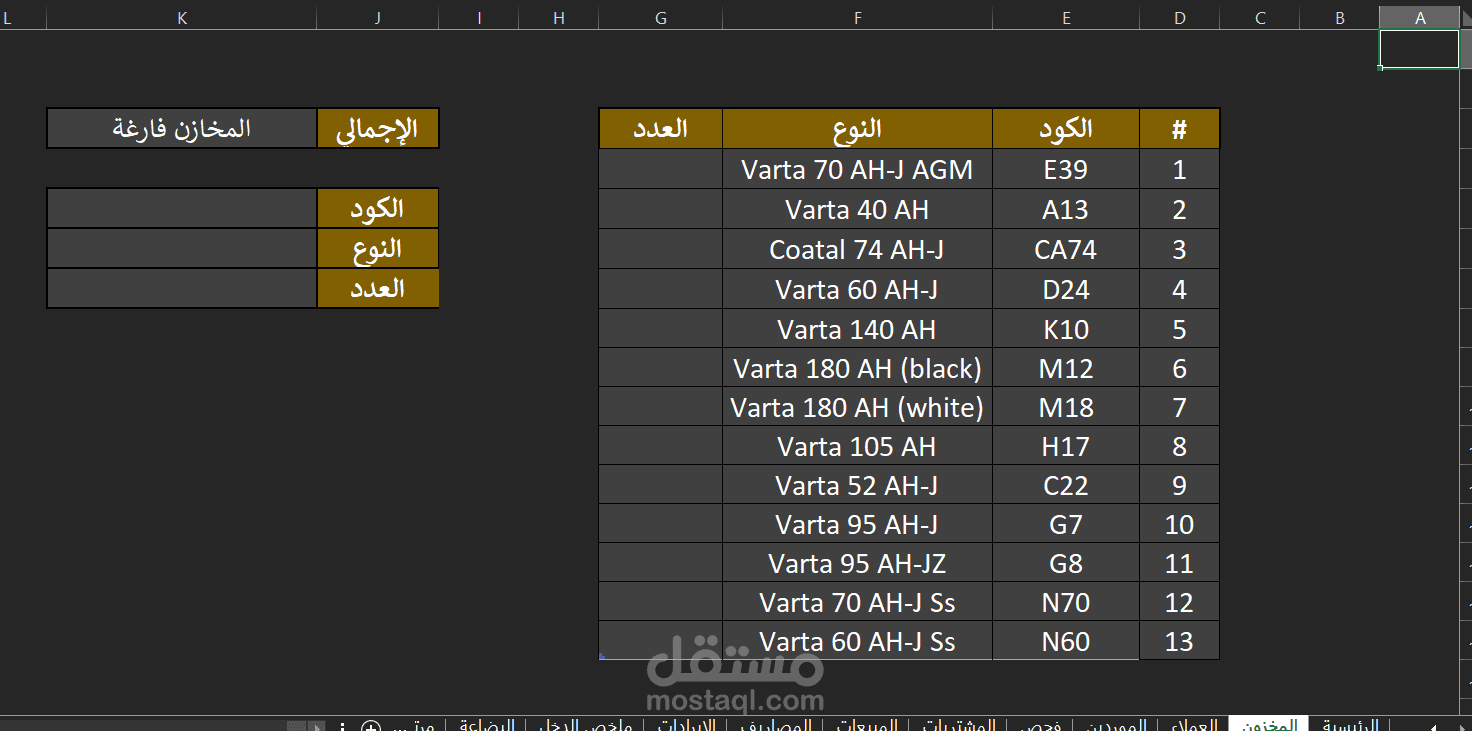The height and width of the screenshot is (731, 1472).
Task: Click code cell CA74
Action: tap(1066, 249)
